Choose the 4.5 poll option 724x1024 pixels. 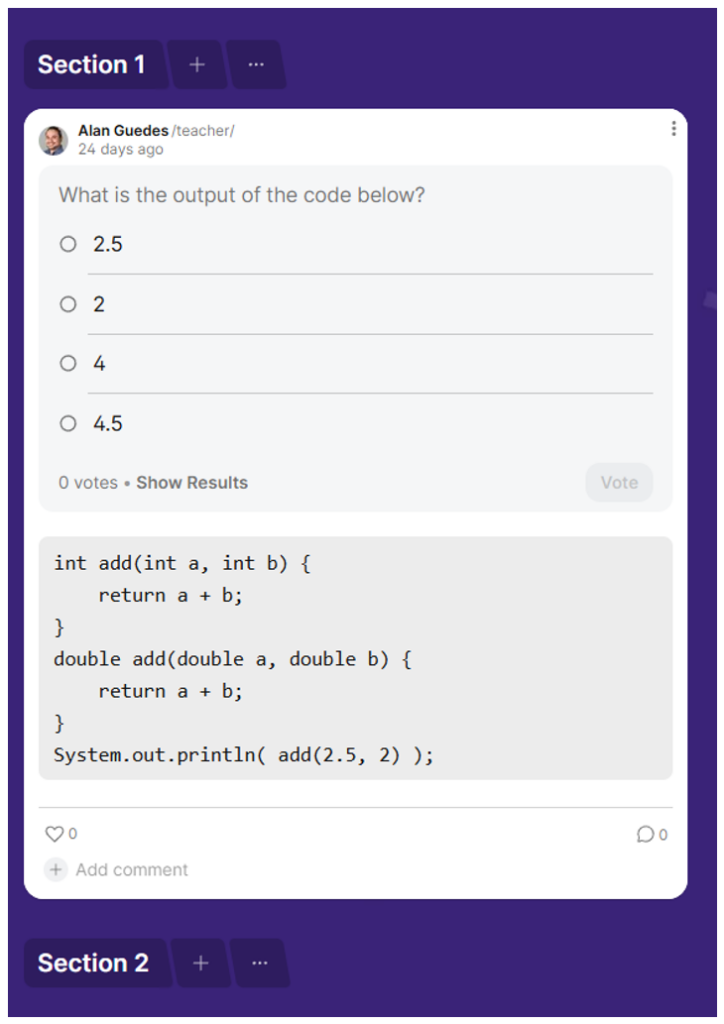point(68,424)
